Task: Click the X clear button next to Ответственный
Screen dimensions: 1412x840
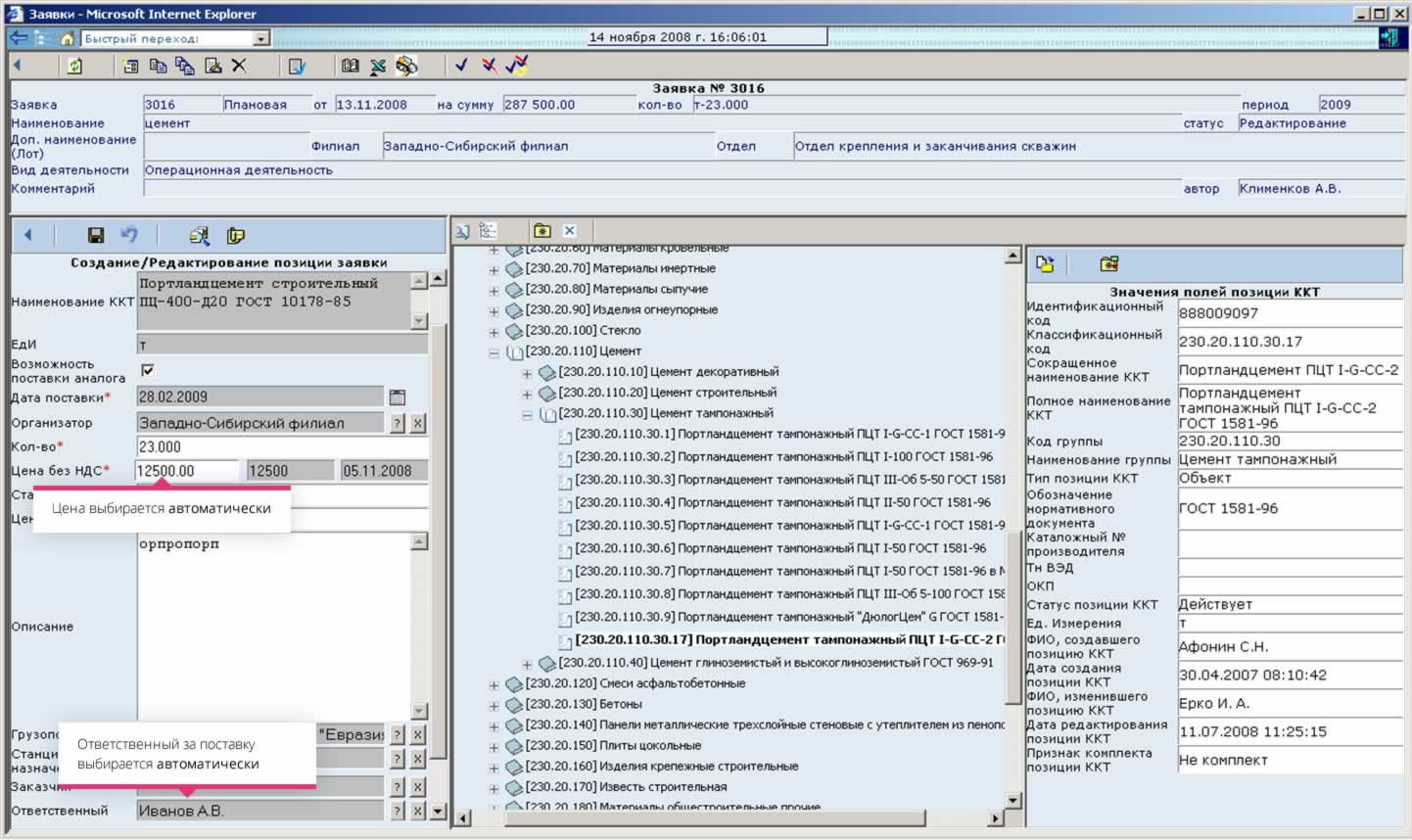Action: click(418, 811)
